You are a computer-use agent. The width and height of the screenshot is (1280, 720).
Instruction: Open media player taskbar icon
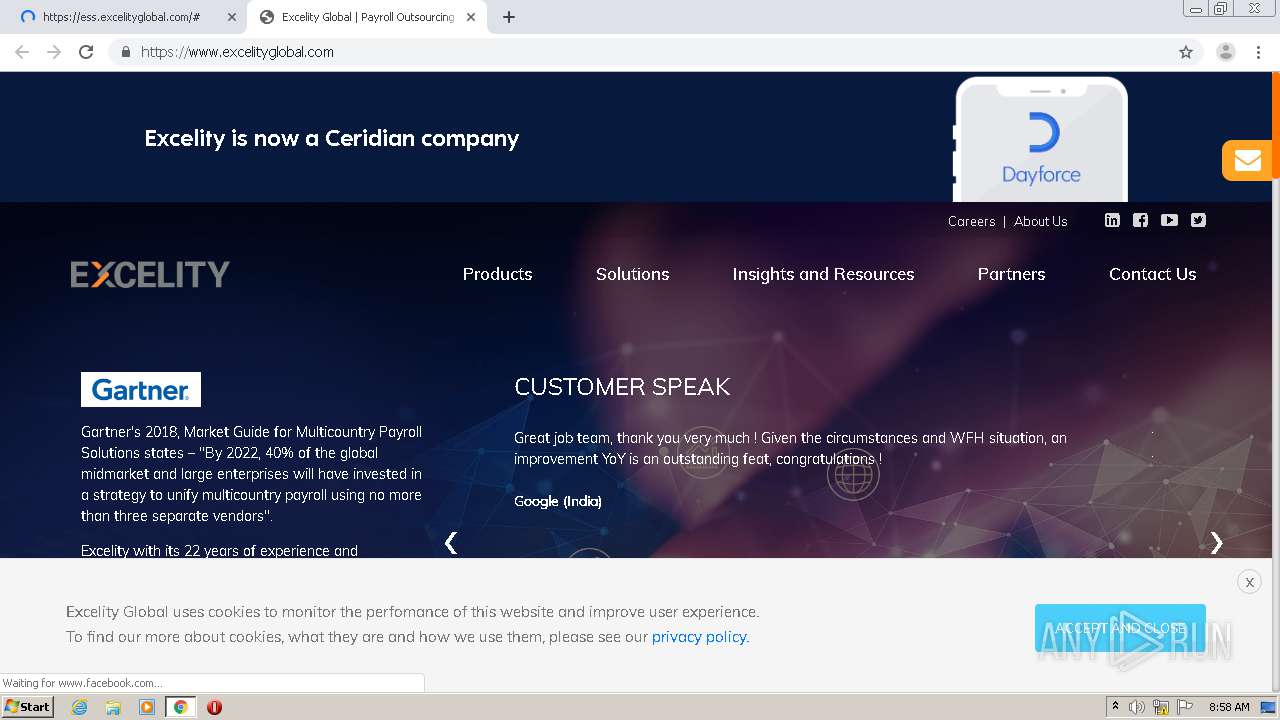point(147,707)
